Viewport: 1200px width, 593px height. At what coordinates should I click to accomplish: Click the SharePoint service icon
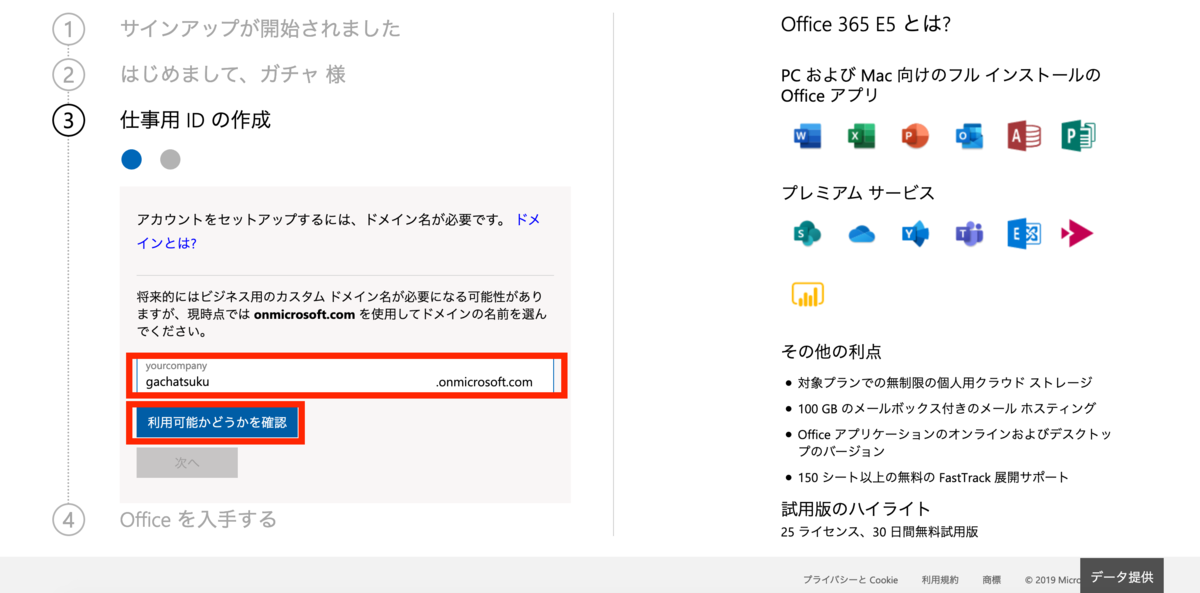click(806, 233)
